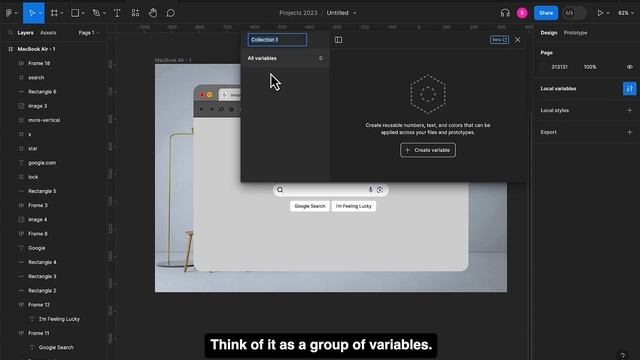Click I'm Feeling Lucky canvas button
640x360 pixels.
tap(354, 206)
